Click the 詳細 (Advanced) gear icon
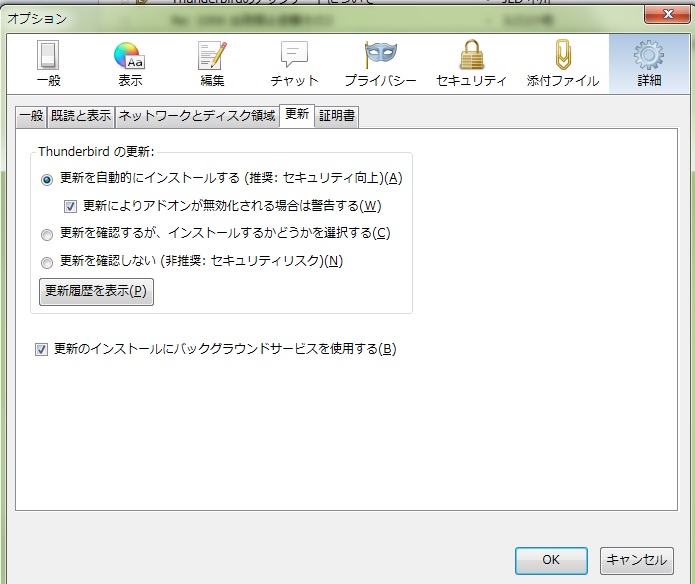695x584 pixels. tap(649, 64)
